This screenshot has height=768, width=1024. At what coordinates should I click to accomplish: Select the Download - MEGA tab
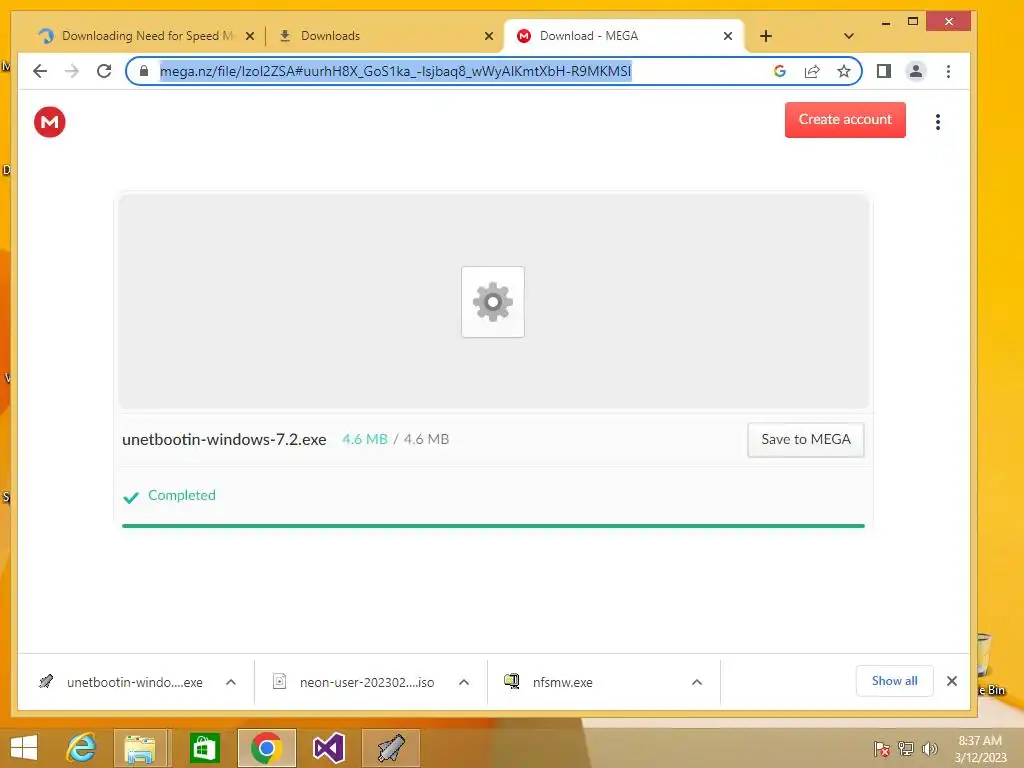coord(624,36)
